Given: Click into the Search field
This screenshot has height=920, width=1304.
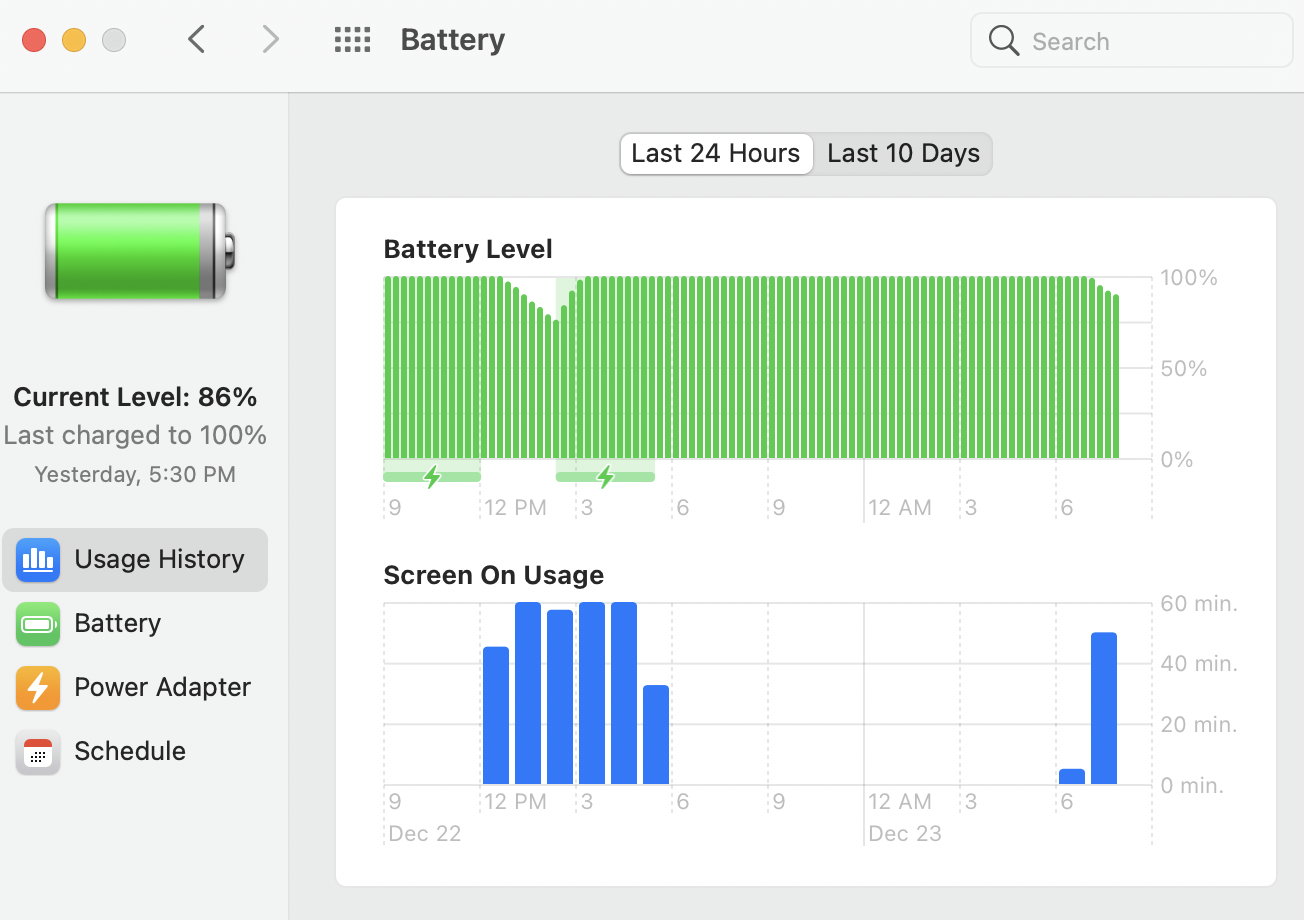Looking at the screenshot, I should point(1150,41).
